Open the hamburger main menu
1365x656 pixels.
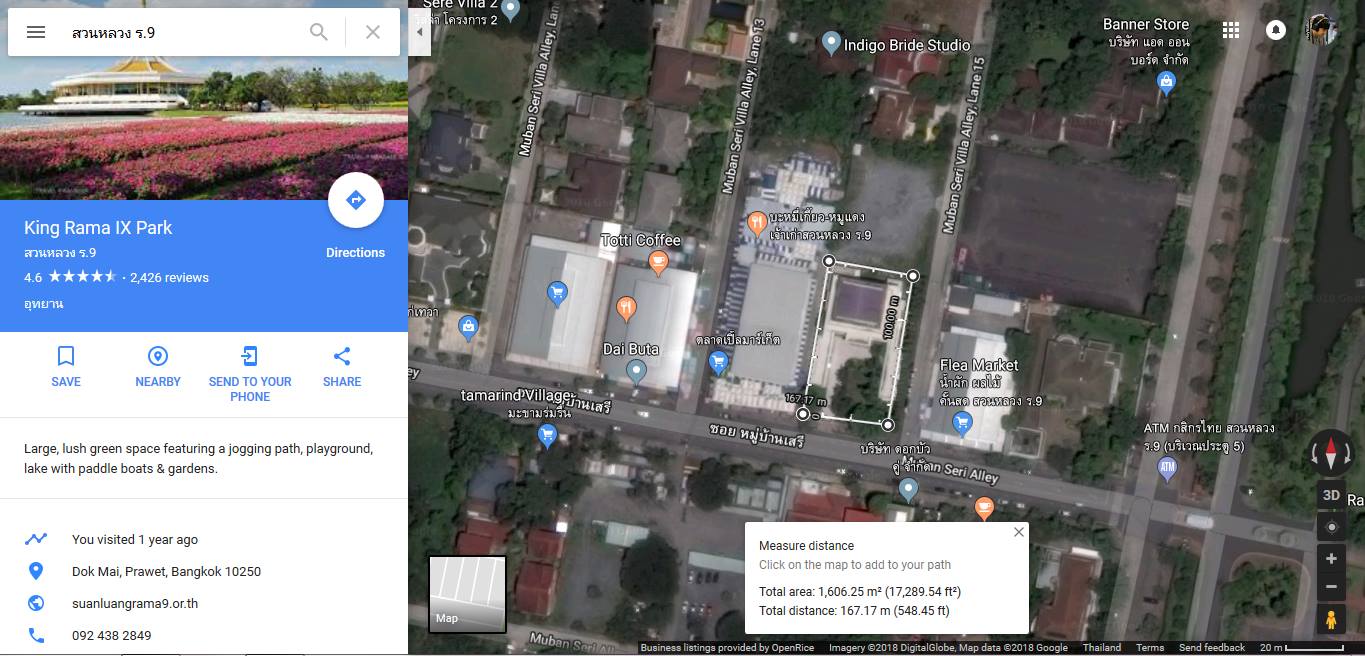36,32
